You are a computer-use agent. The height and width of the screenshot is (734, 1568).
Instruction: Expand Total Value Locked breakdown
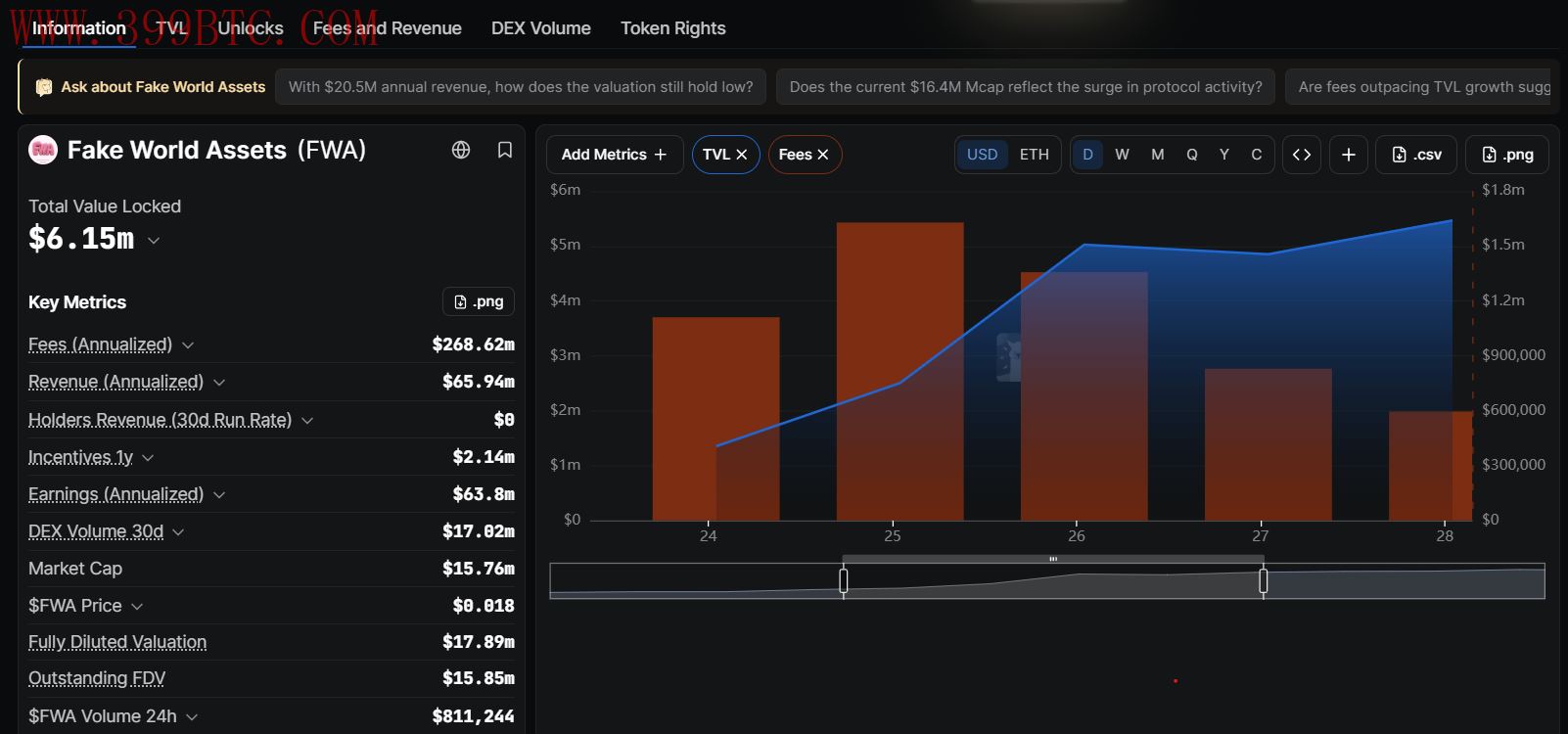point(154,240)
